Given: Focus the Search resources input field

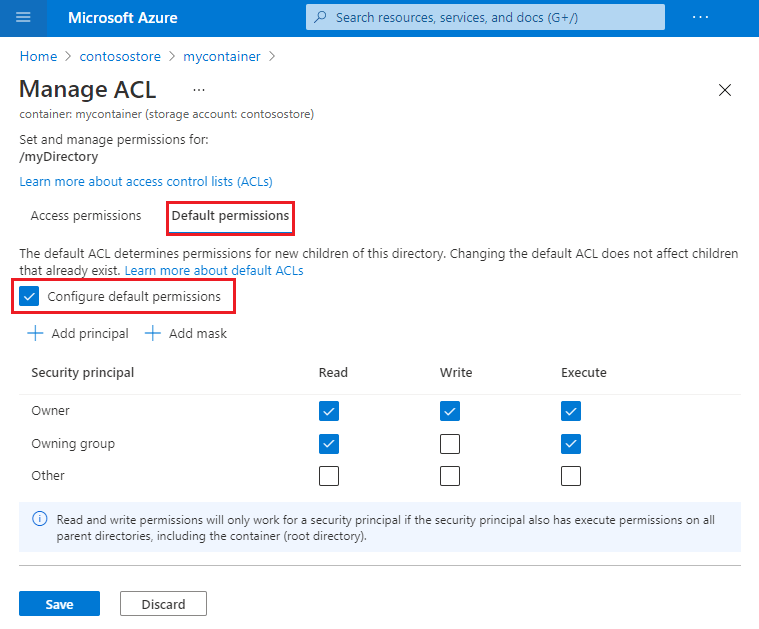Looking at the screenshot, I should click(x=485, y=17).
